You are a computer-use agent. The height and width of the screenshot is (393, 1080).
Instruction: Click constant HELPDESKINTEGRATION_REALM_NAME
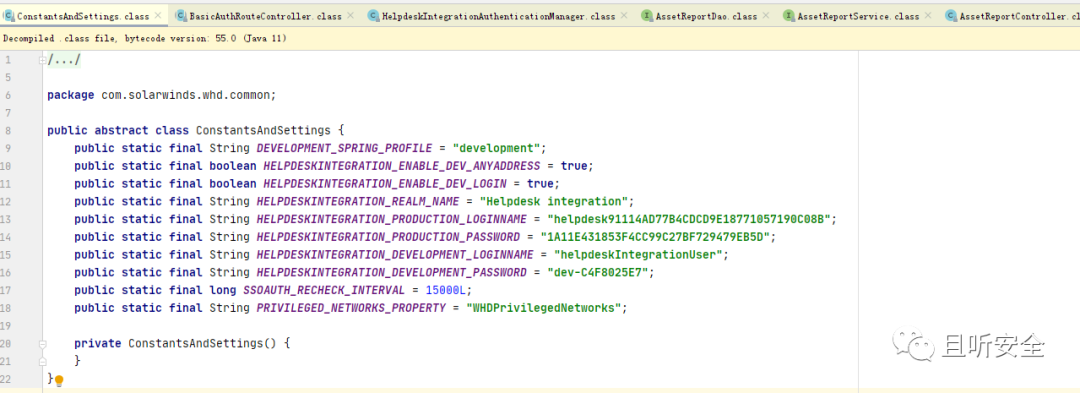point(357,201)
